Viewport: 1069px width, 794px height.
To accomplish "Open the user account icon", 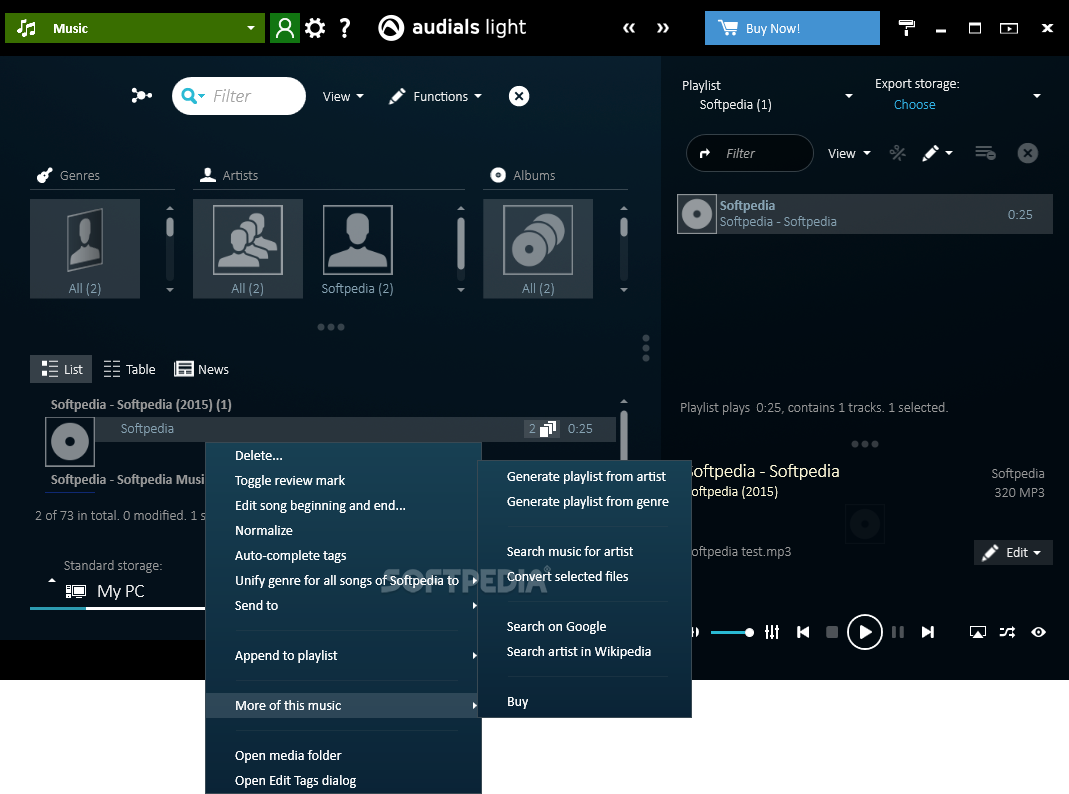I will tap(284, 28).
